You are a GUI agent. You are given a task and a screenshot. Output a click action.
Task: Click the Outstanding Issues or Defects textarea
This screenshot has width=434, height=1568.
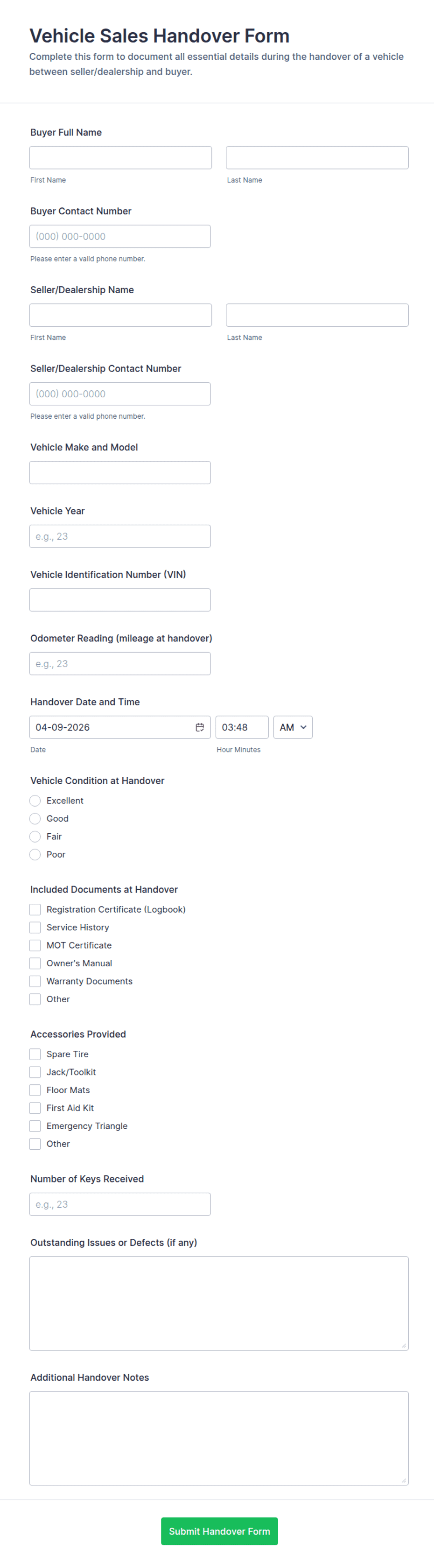218,1303
